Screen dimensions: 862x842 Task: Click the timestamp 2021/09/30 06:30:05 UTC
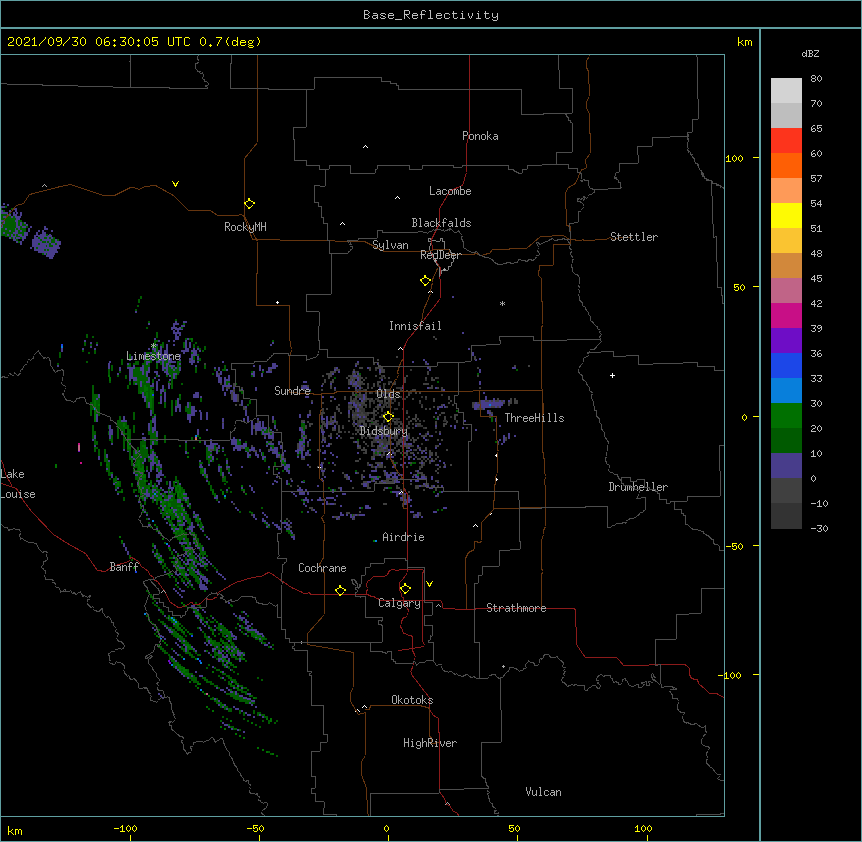click(98, 42)
